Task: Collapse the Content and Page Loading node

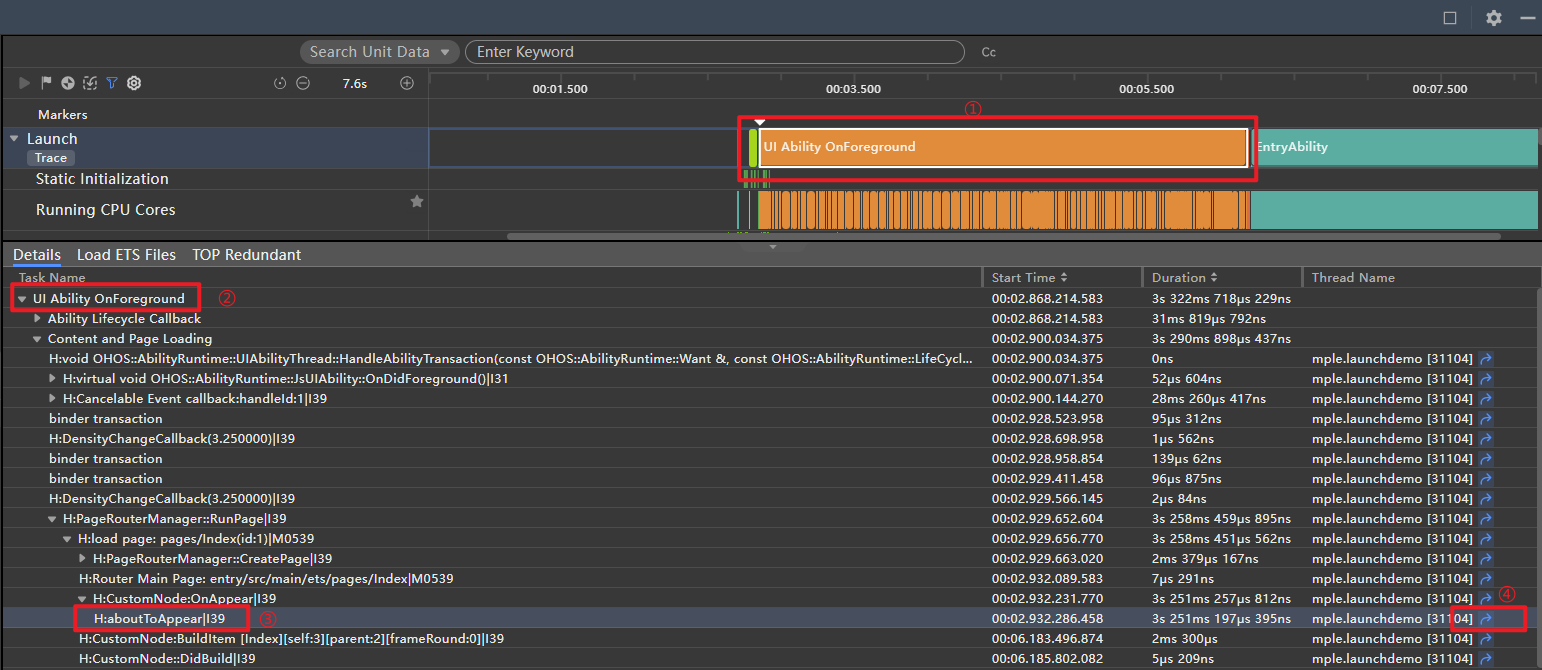Action: [38, 339]
